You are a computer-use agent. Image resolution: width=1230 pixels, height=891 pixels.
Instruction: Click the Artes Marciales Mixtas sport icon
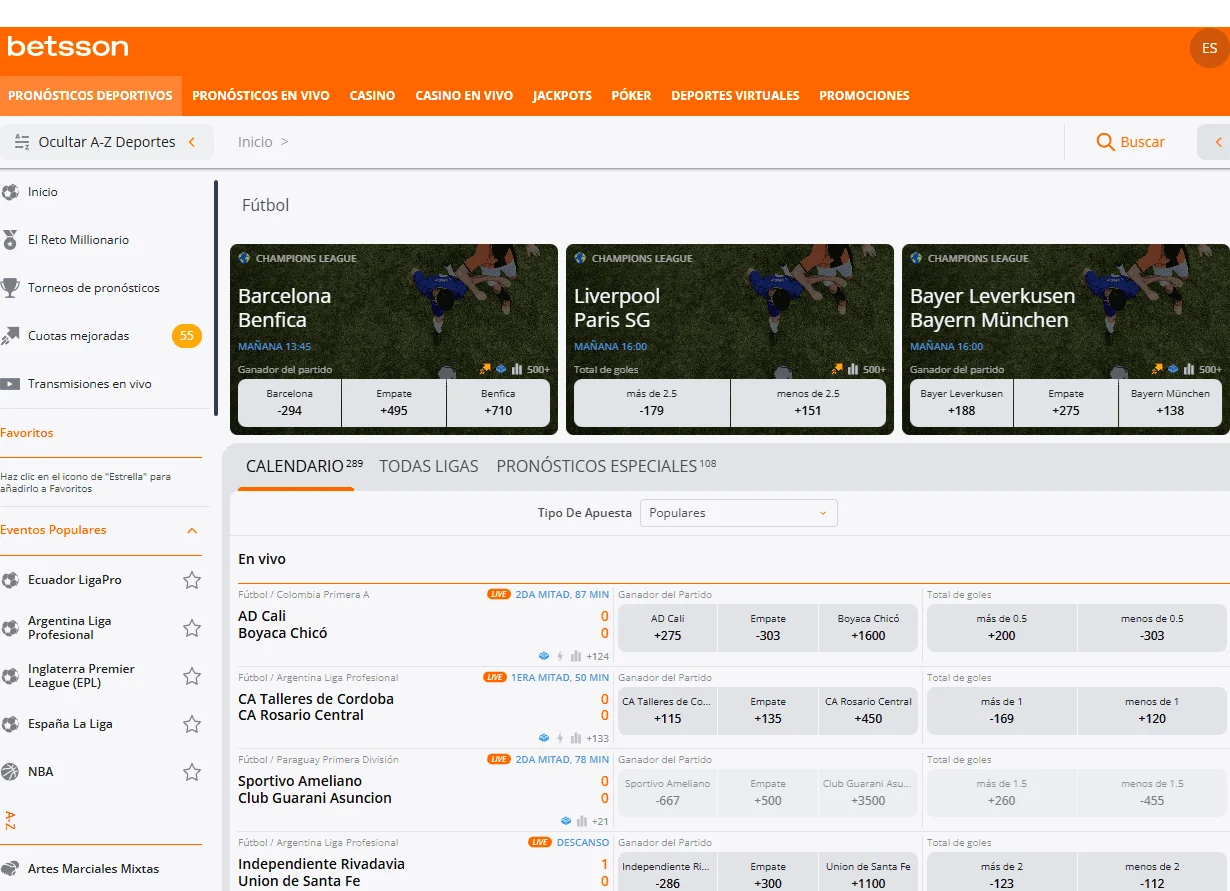(10, 869)
